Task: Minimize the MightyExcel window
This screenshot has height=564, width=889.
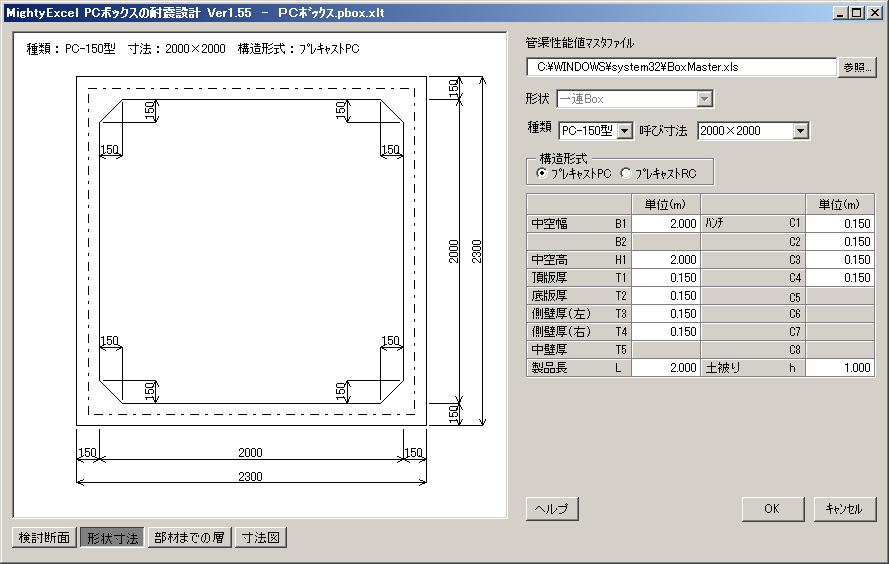Action: (841, 12)
